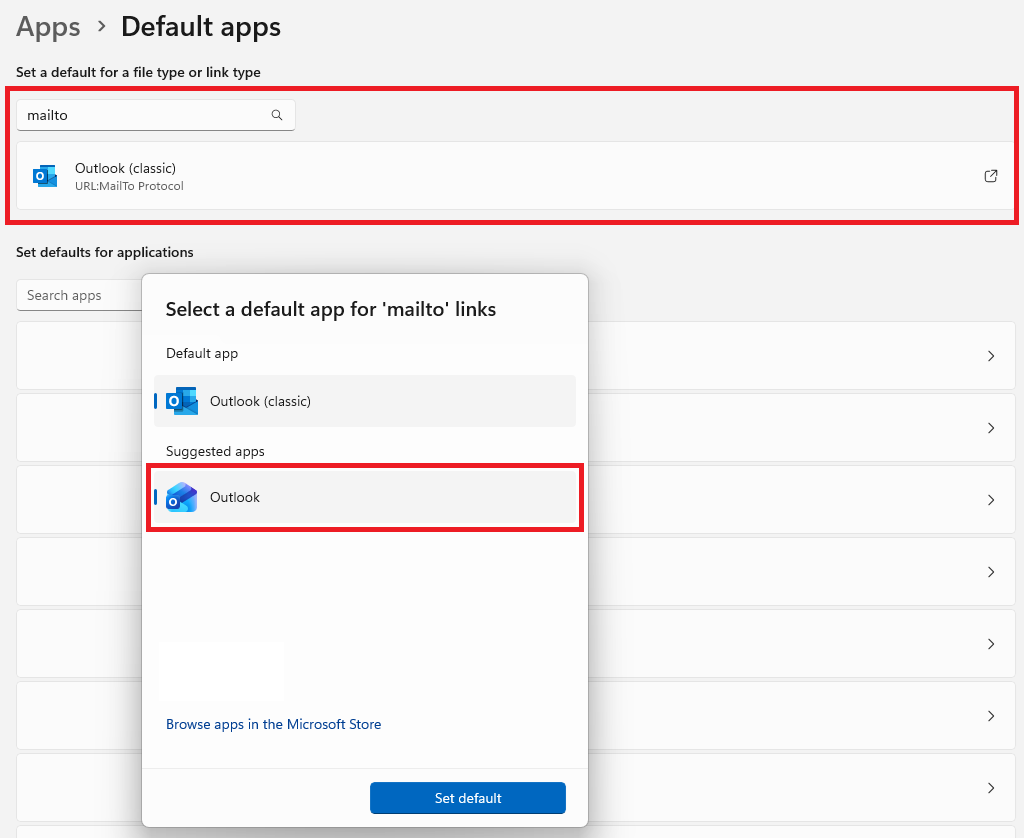Open Browse apps in the Microsoft Store
This screenshot has width=1024, height=838.
coord(274,724)
